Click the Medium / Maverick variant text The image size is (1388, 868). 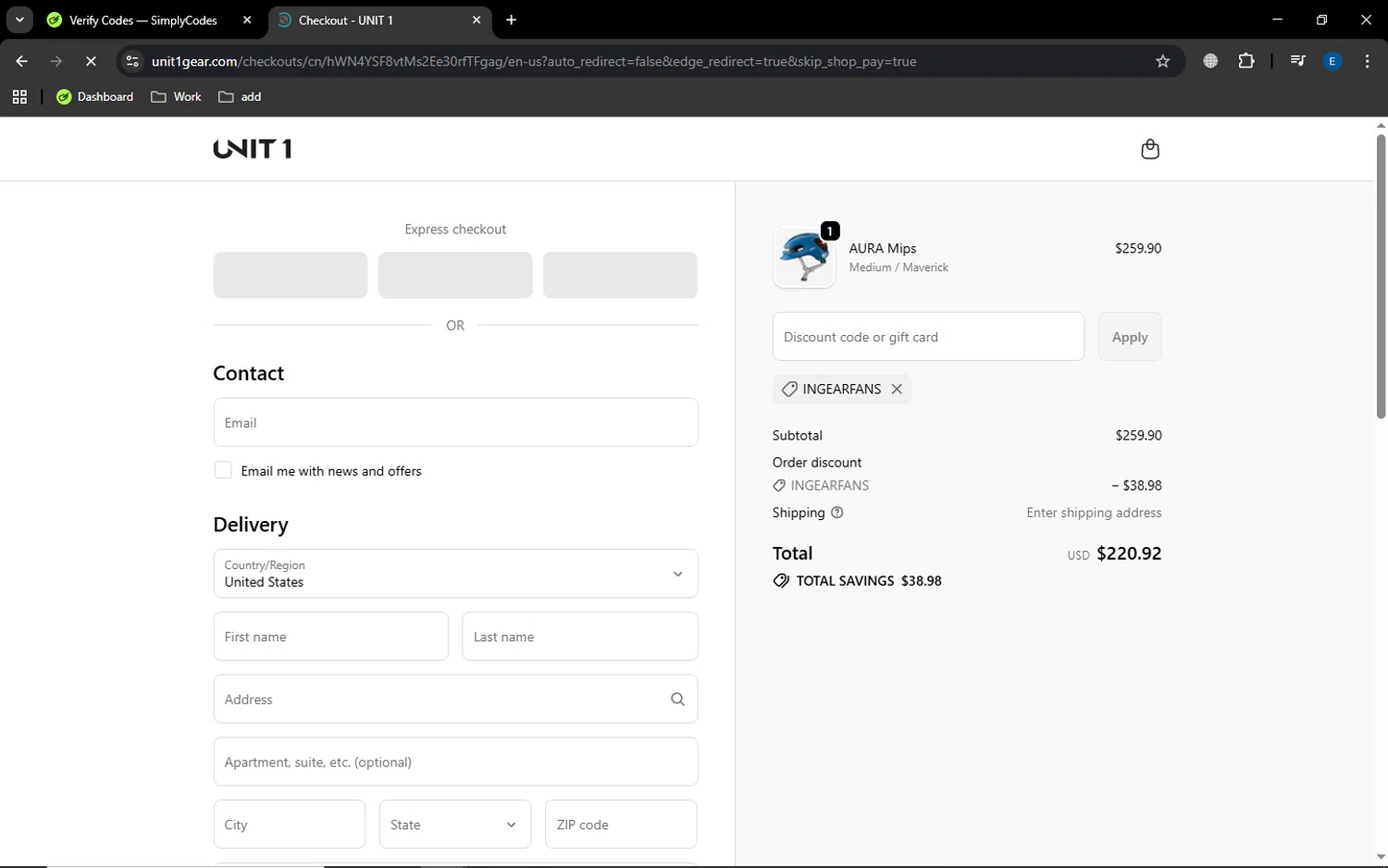[899, 267]
